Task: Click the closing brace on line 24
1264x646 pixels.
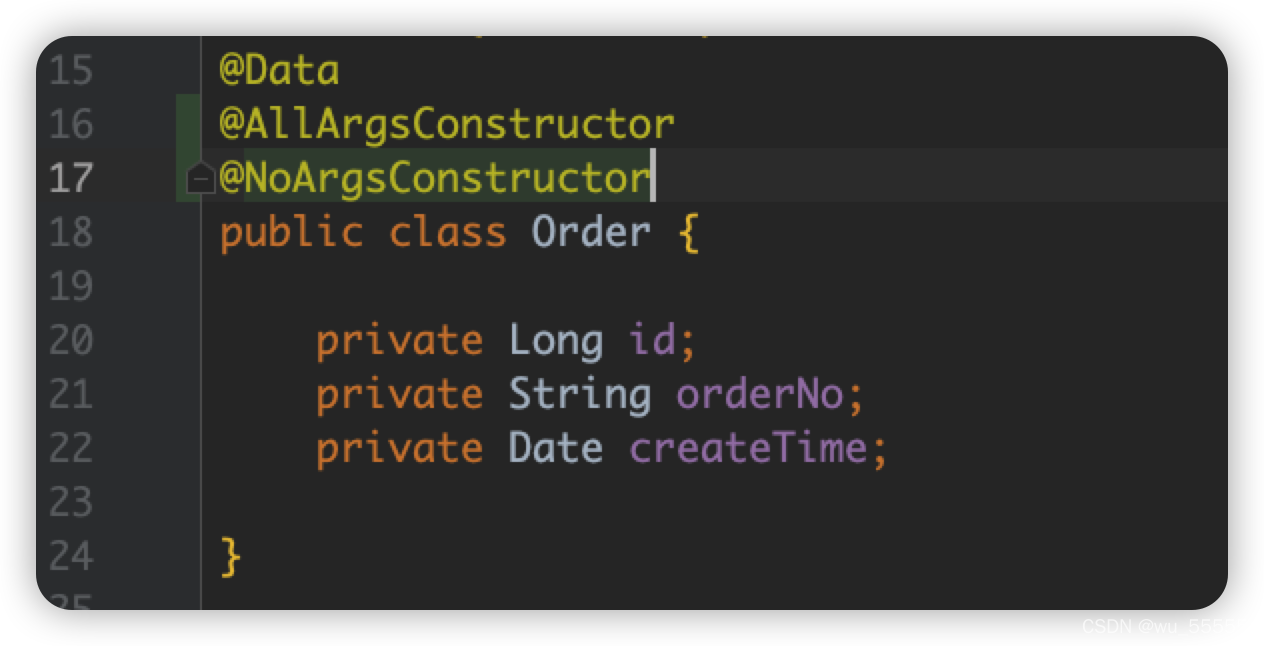Action: pyautogui.click(x=230, y=557)
